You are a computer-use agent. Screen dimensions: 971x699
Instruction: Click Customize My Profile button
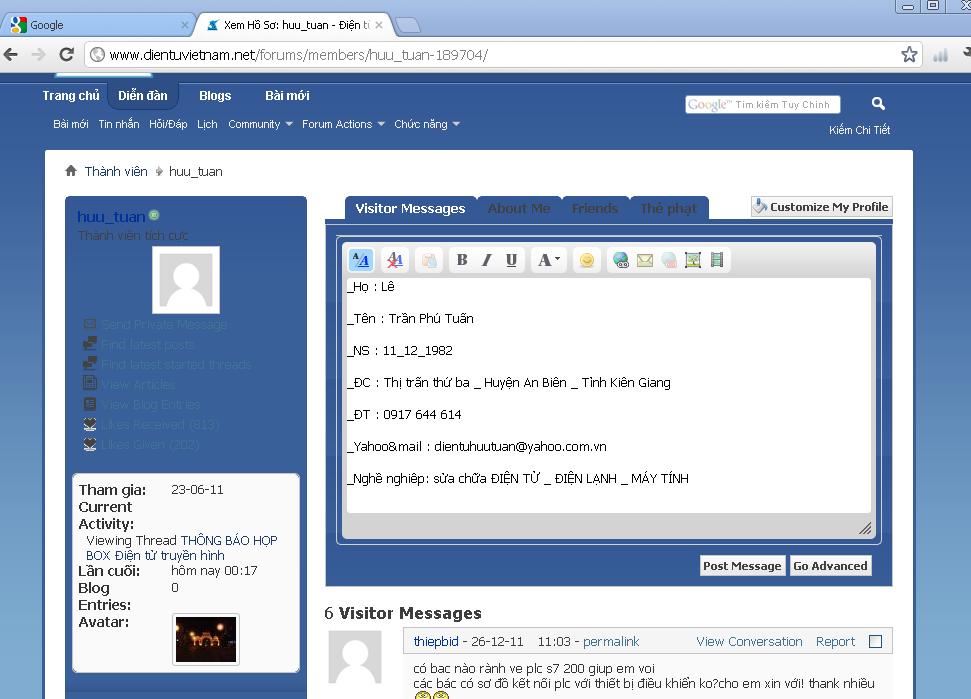pyautogui.click(x=822, y=207)
